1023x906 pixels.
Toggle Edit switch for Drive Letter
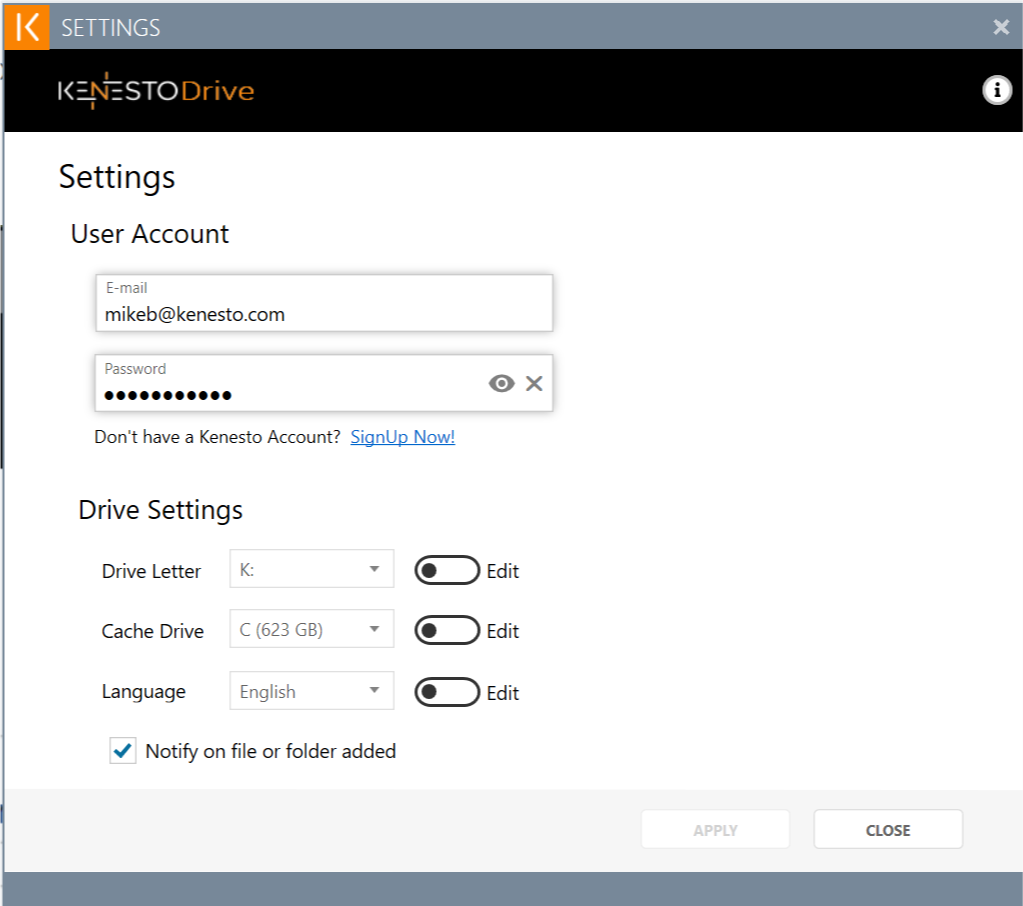tap(447, 571)
